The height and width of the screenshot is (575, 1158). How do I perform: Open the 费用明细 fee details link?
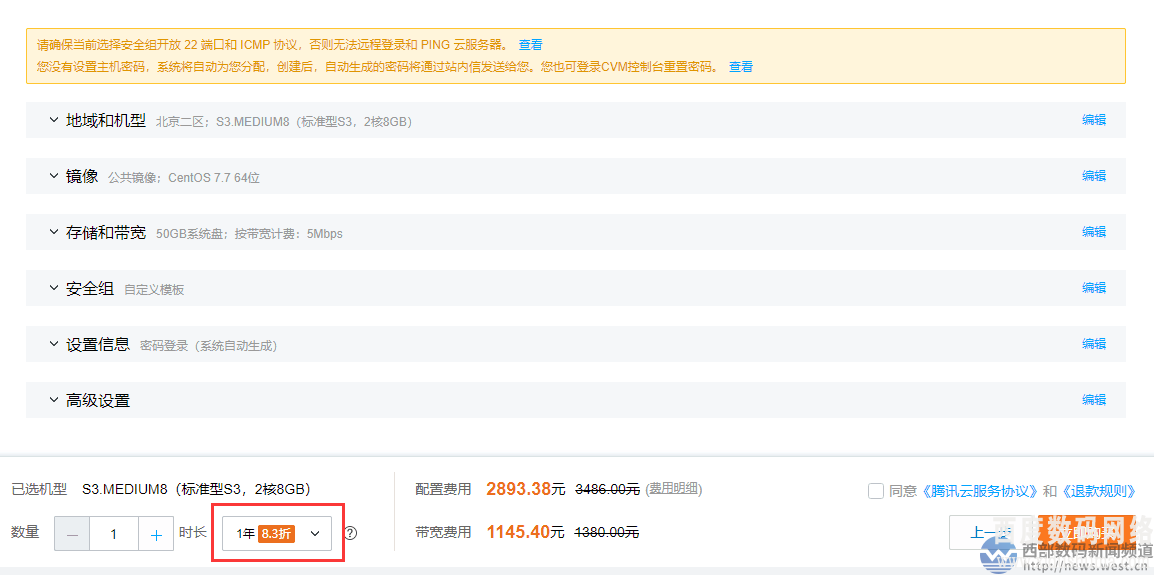point(674,489)
